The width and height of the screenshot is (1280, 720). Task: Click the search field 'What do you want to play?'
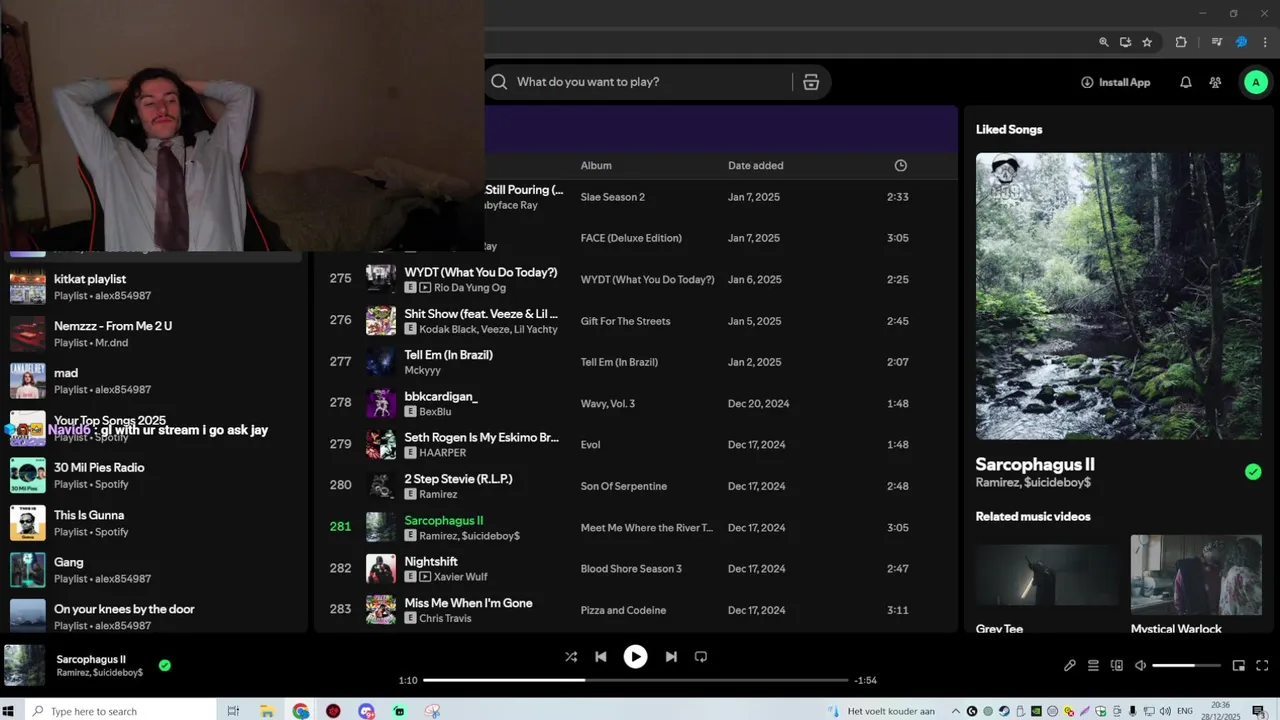[x=650, y=82]
